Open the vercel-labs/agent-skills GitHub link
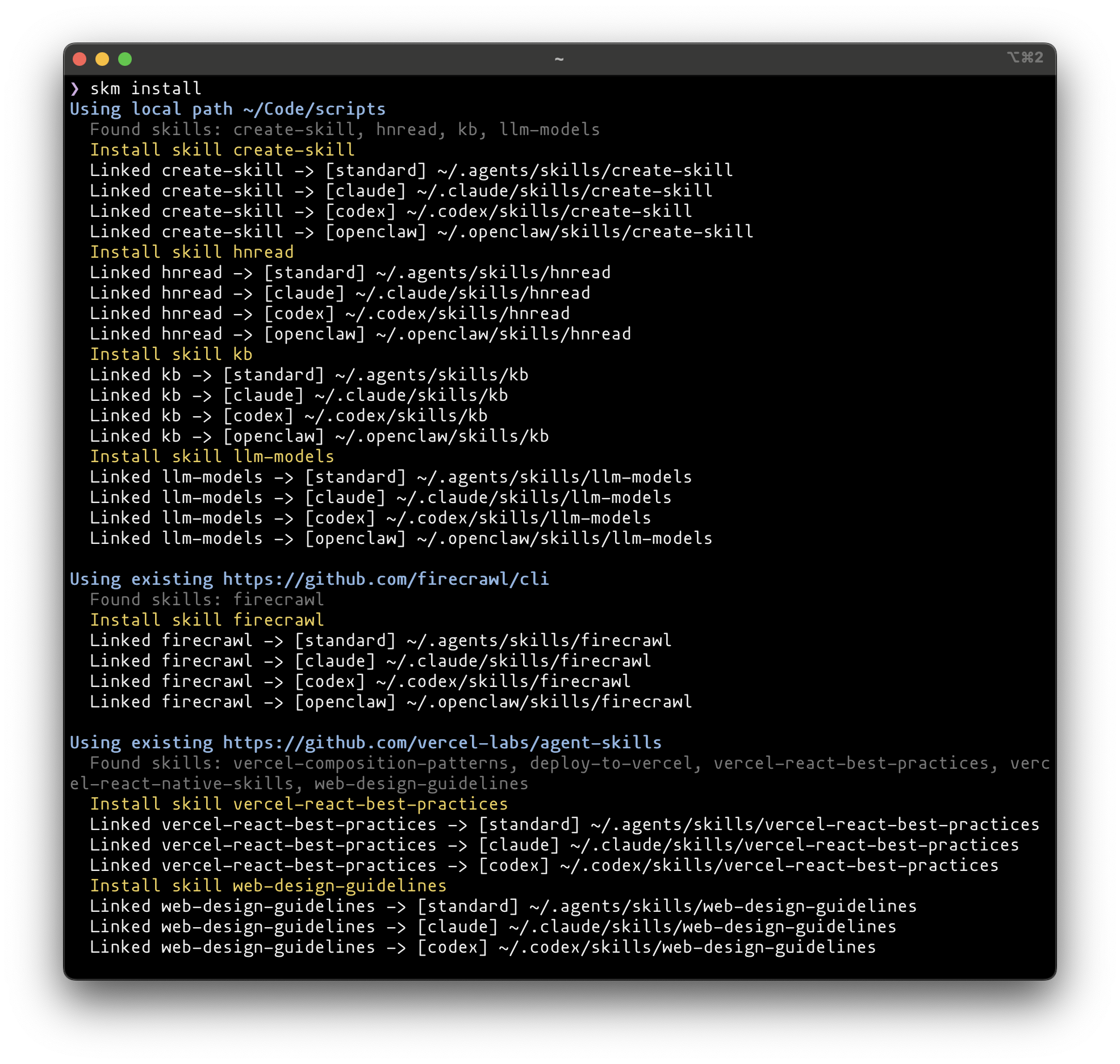The height and width of the screenshot is (1064, 1120). coord(442,743)
